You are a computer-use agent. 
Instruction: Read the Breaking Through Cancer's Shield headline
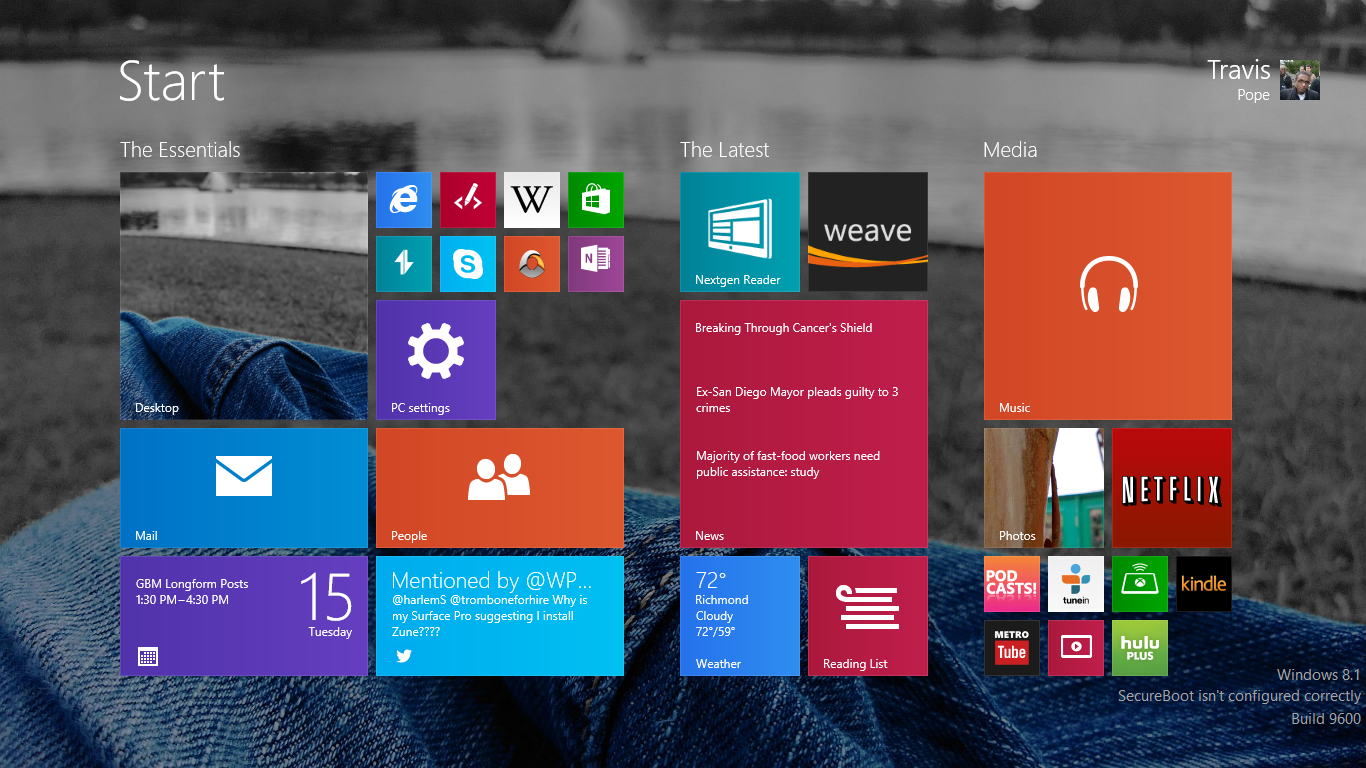(784, 328)
